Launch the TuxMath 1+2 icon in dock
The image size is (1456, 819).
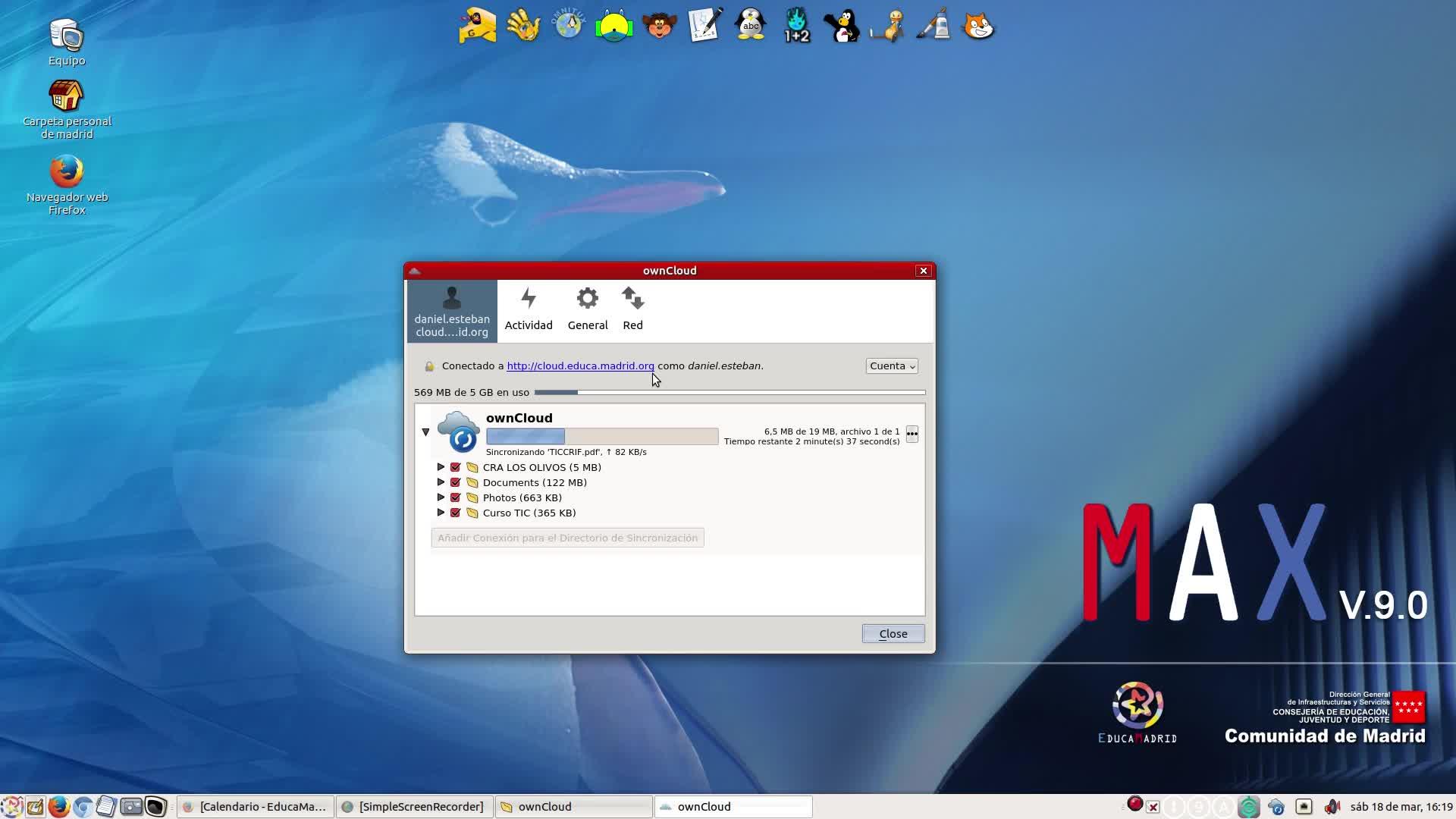pyautogui.click(x=796, y=26)
